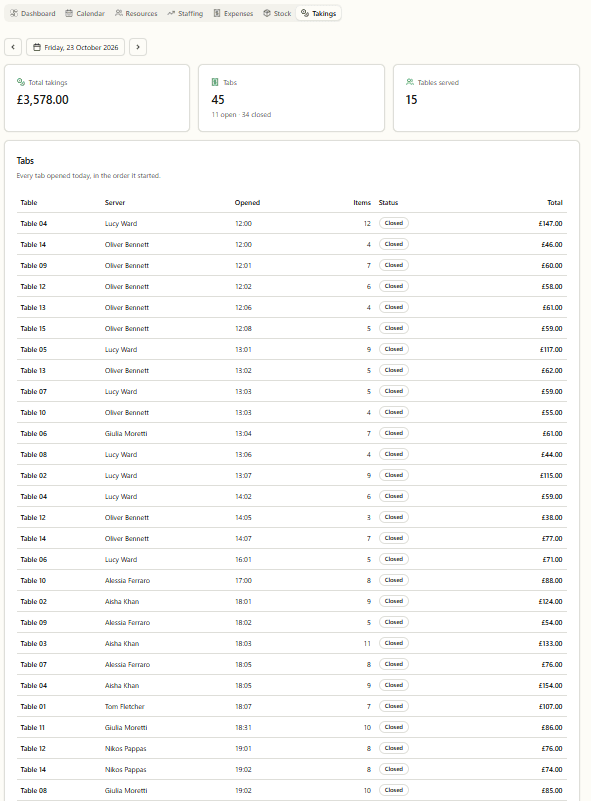Click the £44.00 total for Table 08
Screen dimensions: 591x801
[x=552, y=455]
